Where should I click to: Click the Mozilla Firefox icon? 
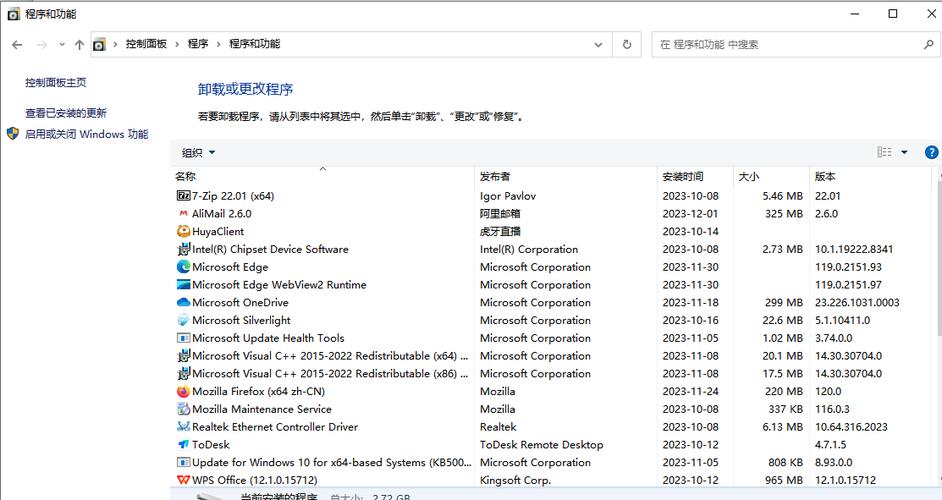[x=183, y=391]
